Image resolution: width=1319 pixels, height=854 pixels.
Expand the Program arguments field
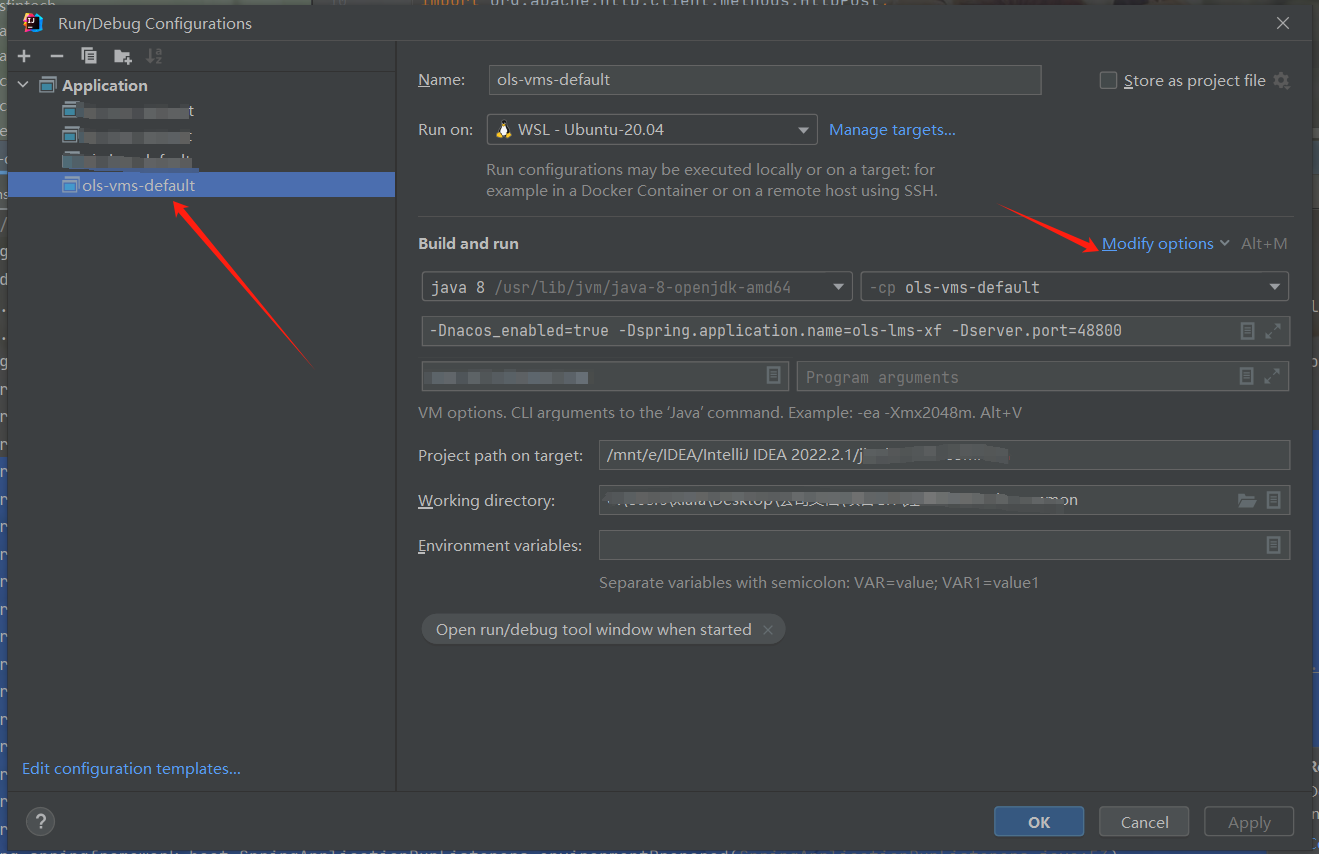1272,377
